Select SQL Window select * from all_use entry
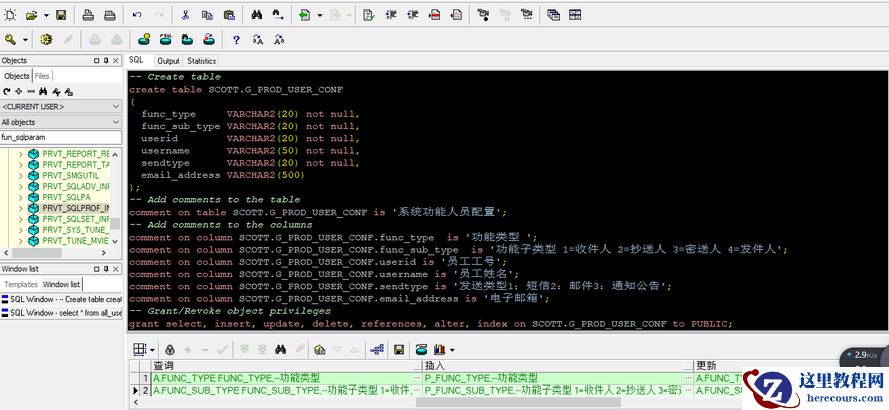This screenshot has height=410, width=889. tap(61, 313)
